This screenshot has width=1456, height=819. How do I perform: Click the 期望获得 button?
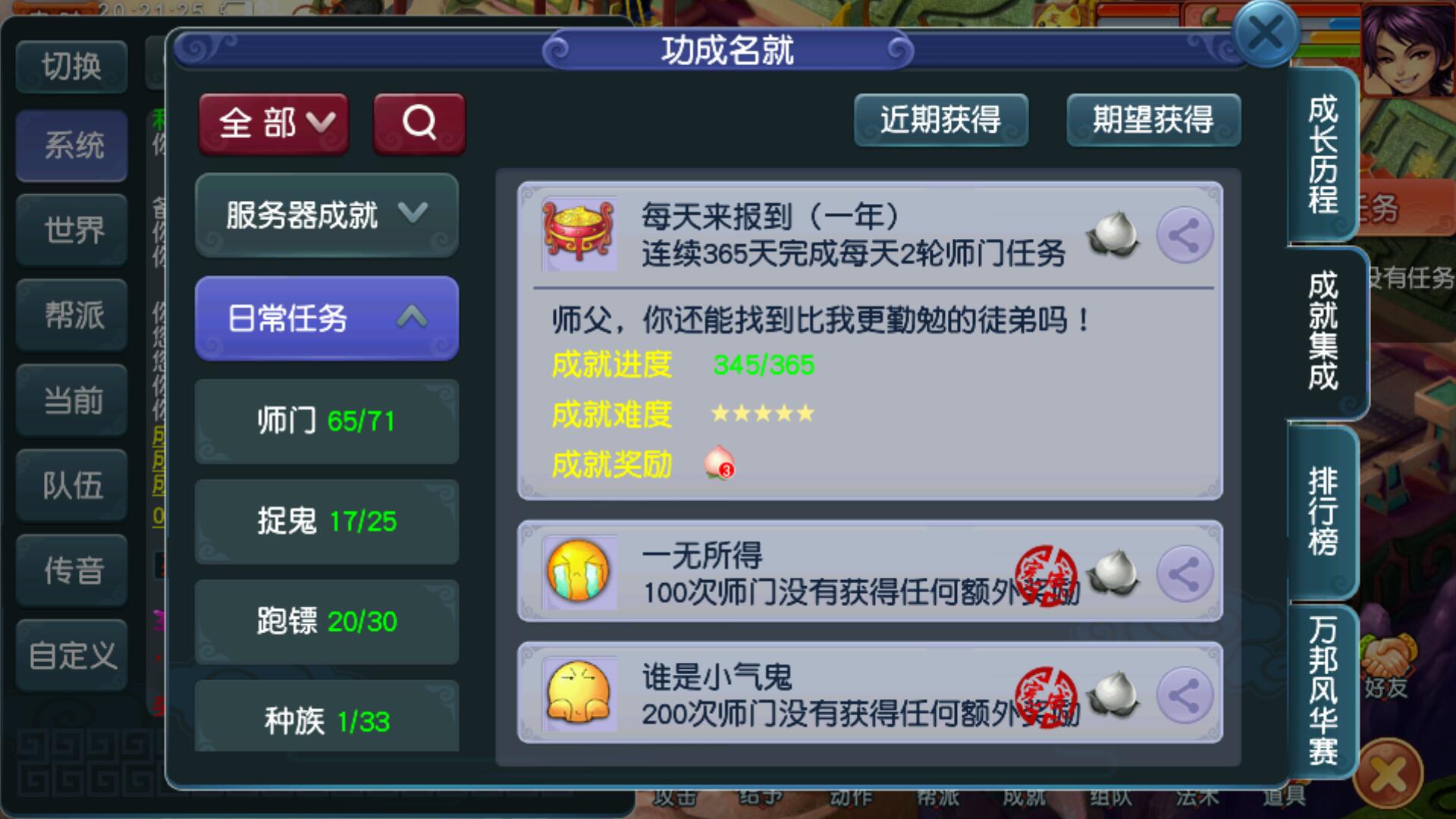click(1153, 120)
